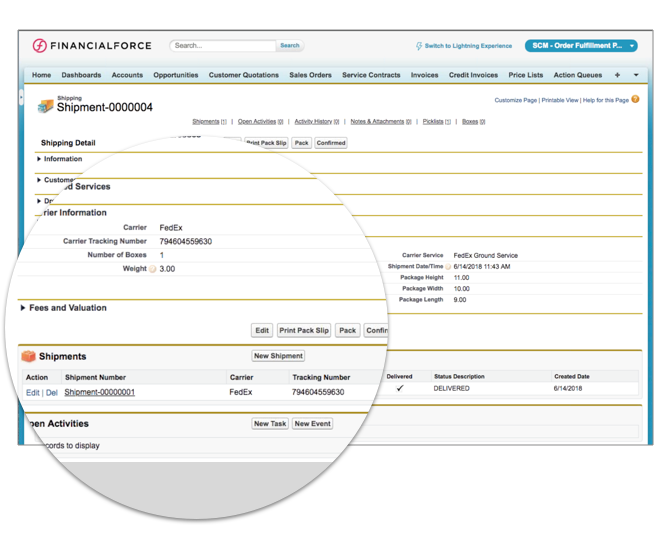Open the Dashboards tab
This screenshot has height=543, width=670.
81,75
